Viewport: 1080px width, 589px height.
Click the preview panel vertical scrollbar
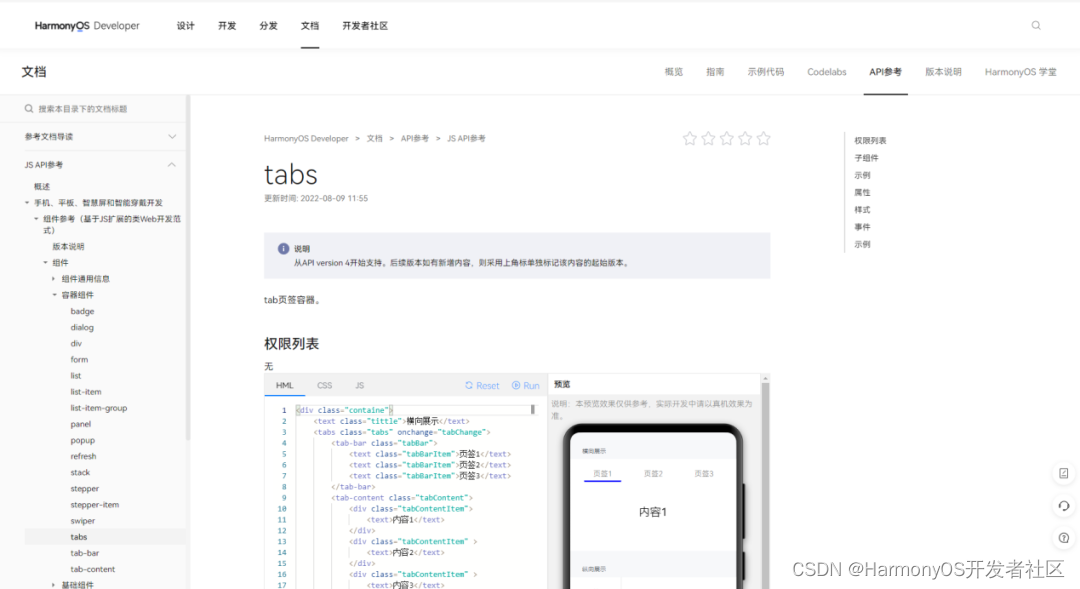tap(765, 482)
